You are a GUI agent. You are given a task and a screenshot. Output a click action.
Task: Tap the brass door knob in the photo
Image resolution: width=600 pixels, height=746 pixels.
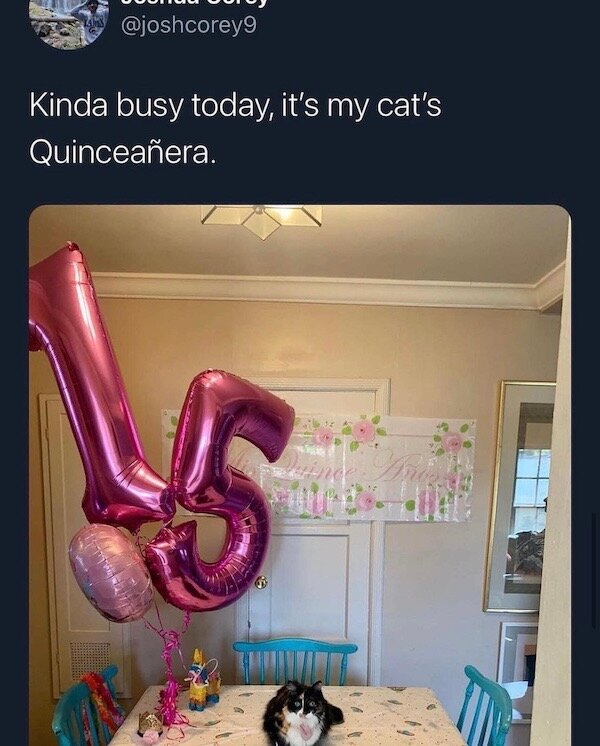[x=261, y=582]
